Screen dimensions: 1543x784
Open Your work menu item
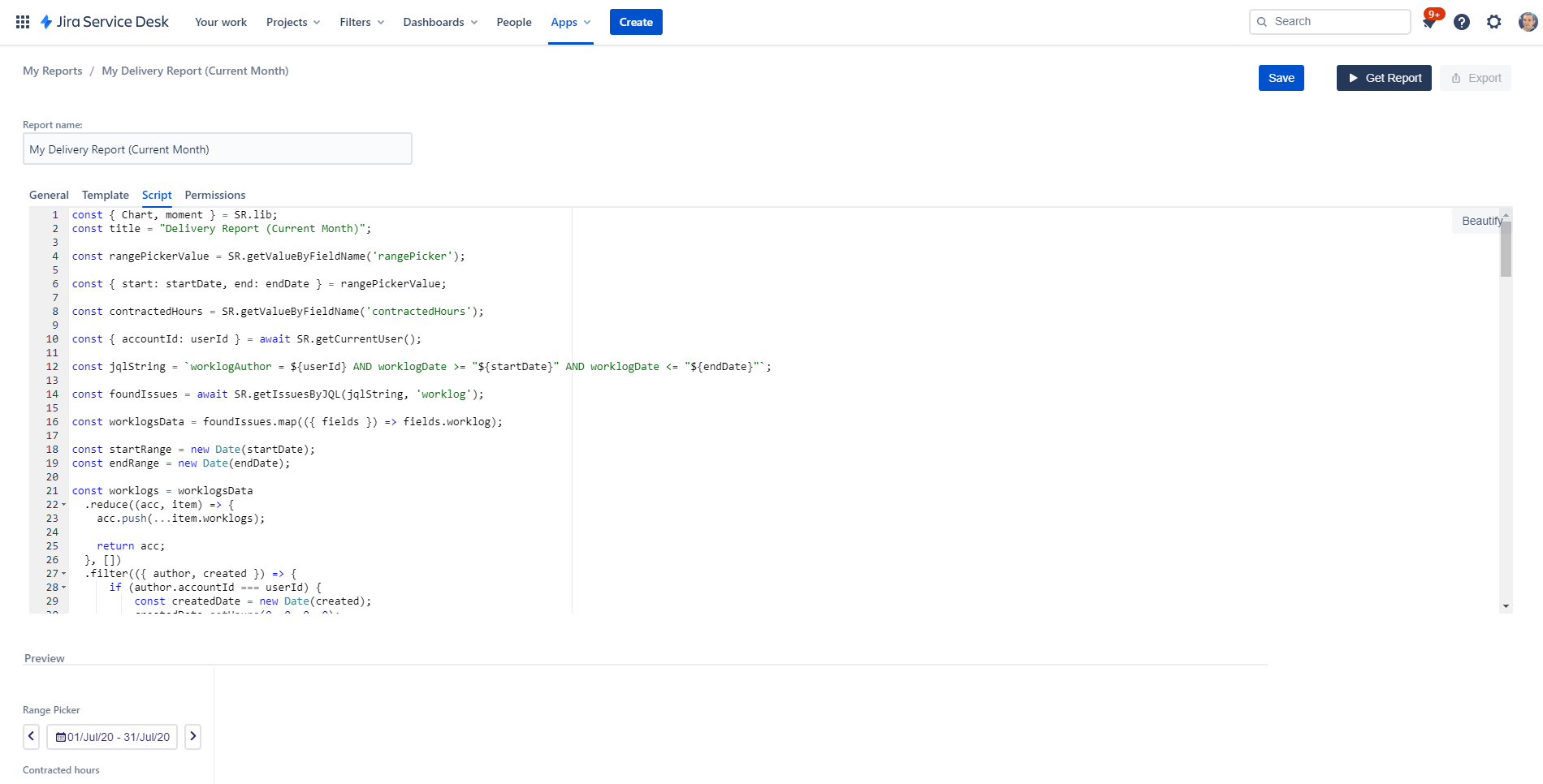pos(221,22)
